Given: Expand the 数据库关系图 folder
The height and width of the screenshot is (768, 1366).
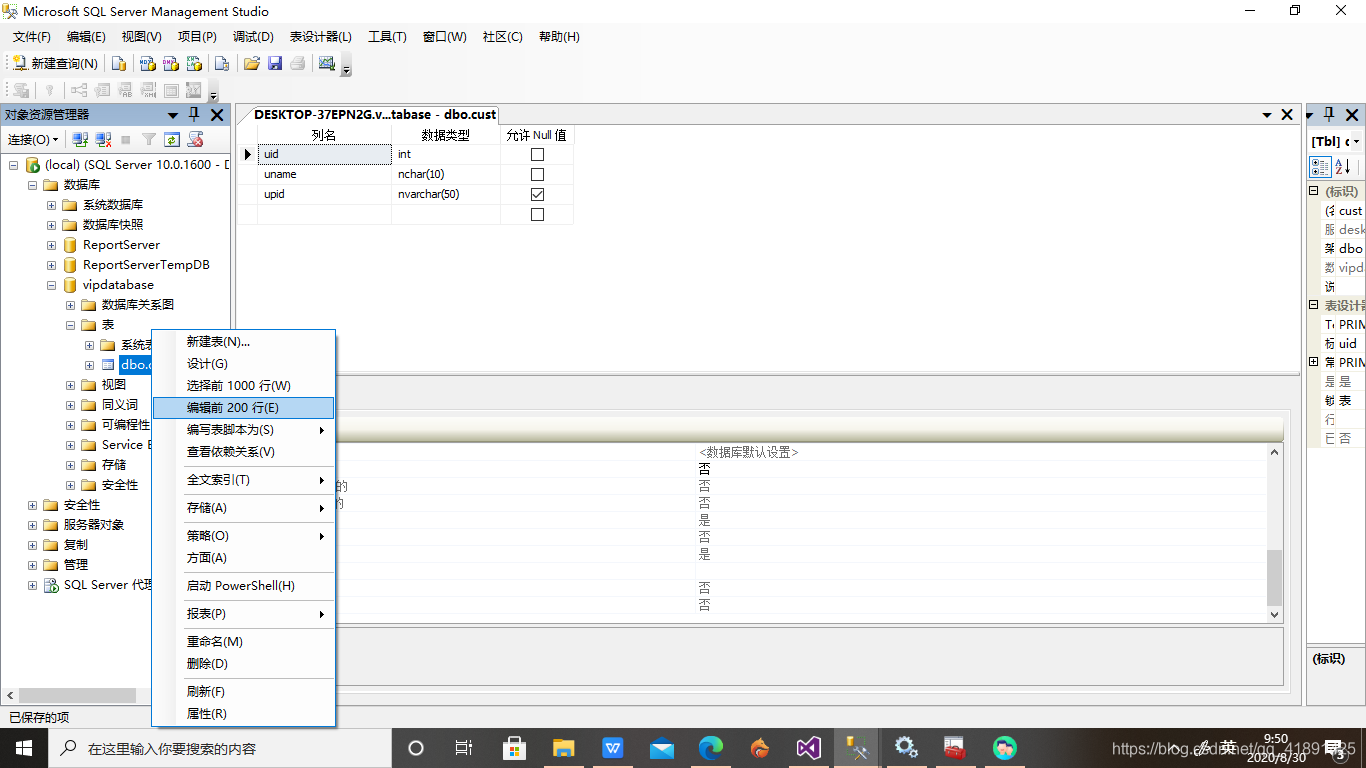Looking at the screenshot, I should 70,305.
